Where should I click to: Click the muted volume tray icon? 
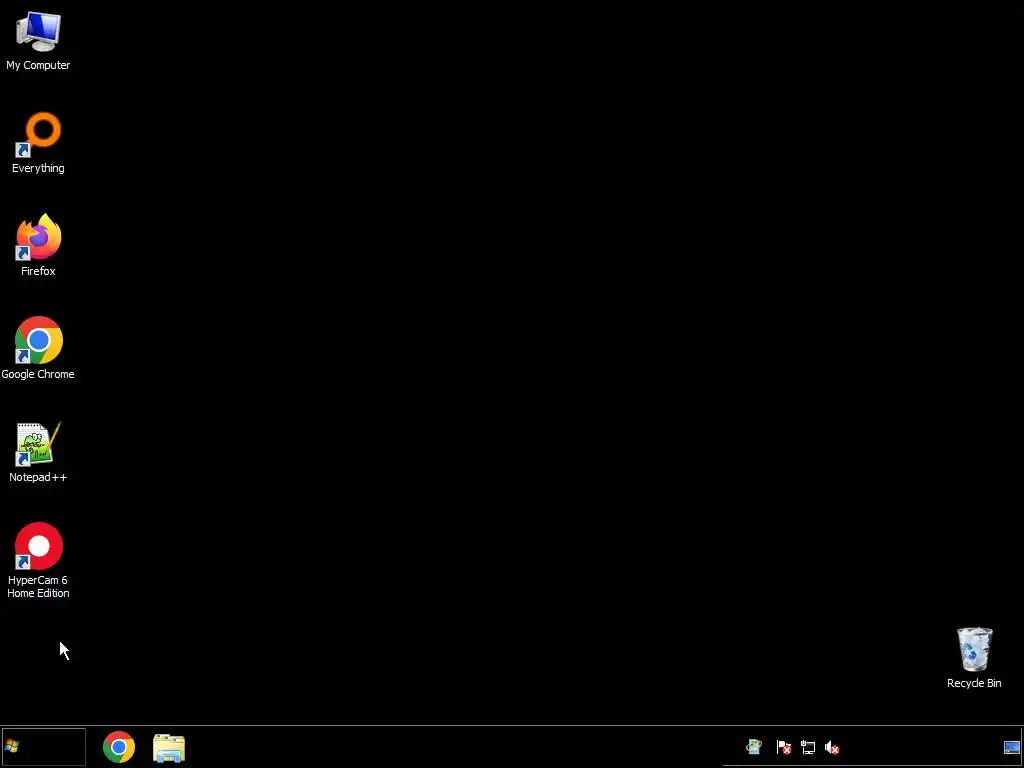pos(832,747)
